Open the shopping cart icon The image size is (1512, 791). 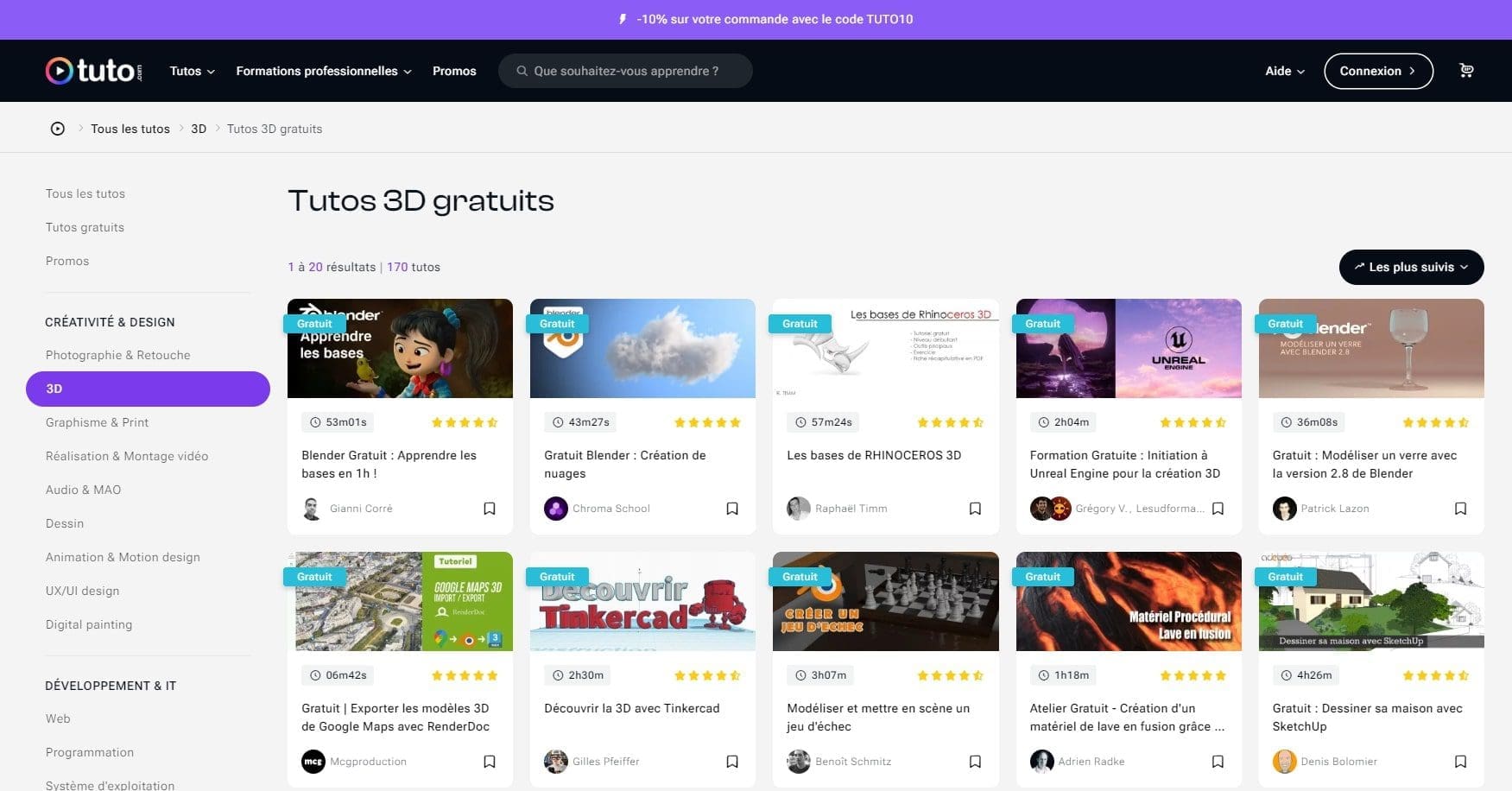pos(1466,71)
